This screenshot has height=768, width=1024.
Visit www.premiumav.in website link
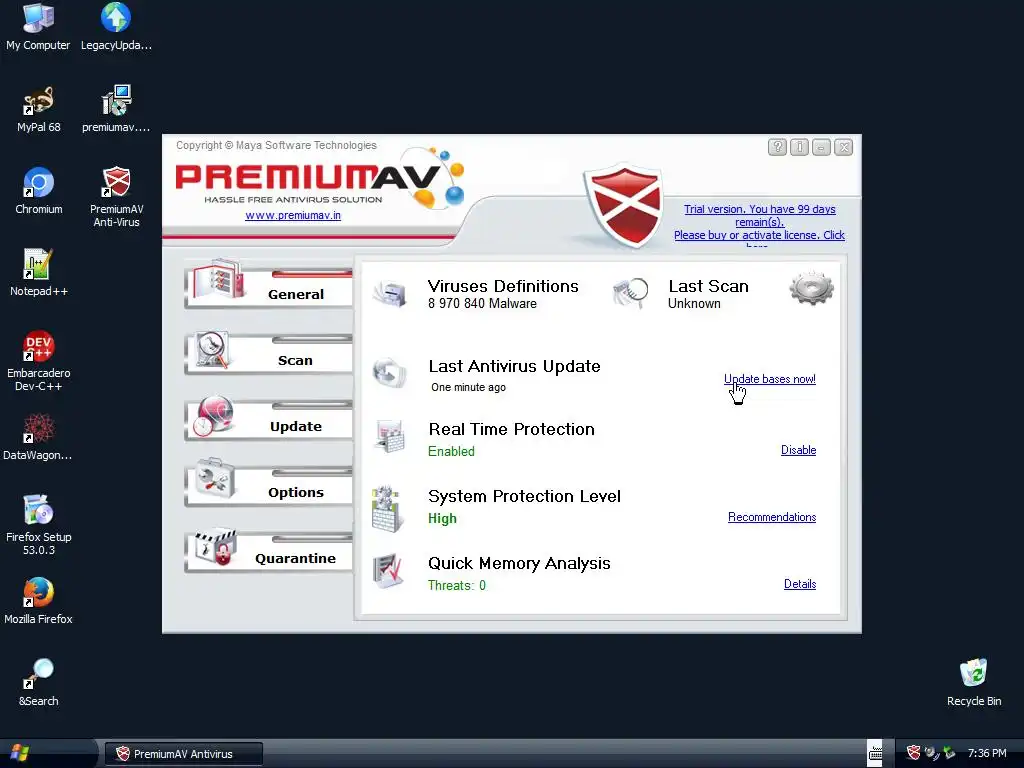[x=293, y=216]
